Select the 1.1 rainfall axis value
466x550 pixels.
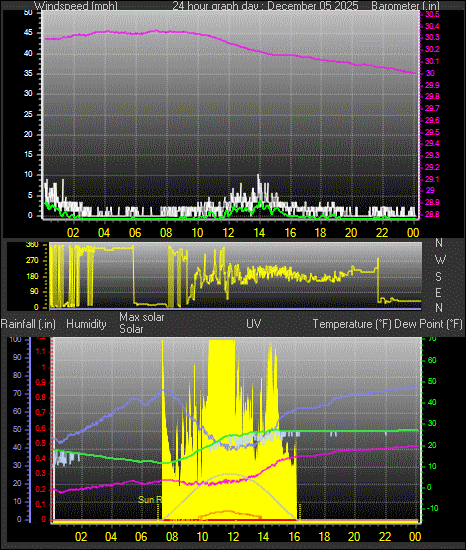pyautogui.click(x=41, y=352)
